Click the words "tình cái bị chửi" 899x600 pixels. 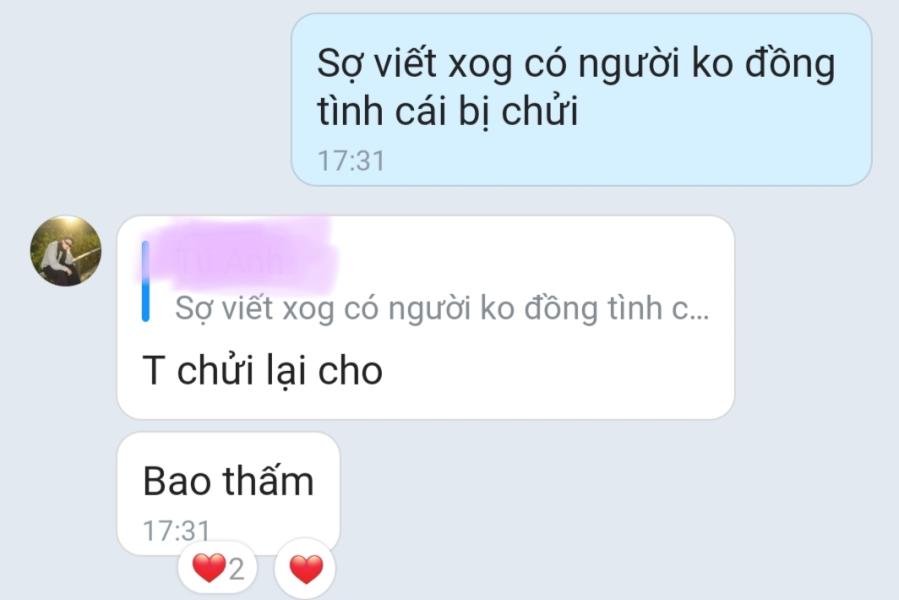(447, 111)
